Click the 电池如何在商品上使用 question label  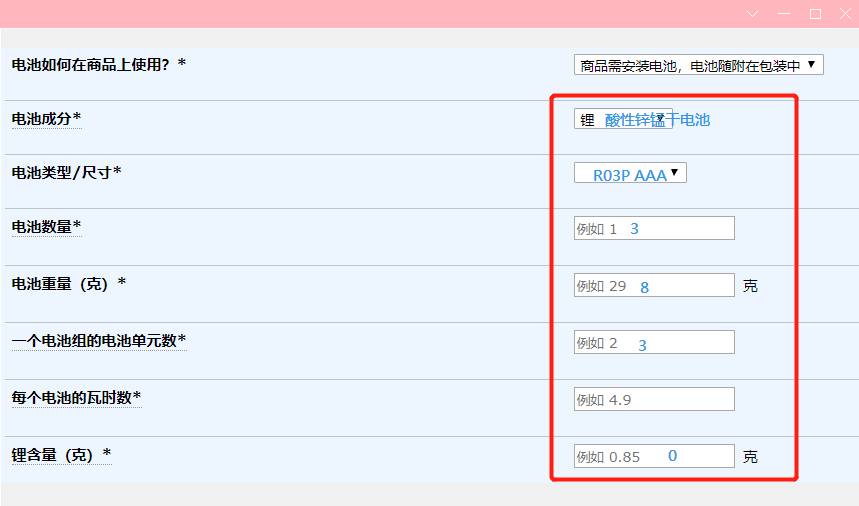[98, 64]
